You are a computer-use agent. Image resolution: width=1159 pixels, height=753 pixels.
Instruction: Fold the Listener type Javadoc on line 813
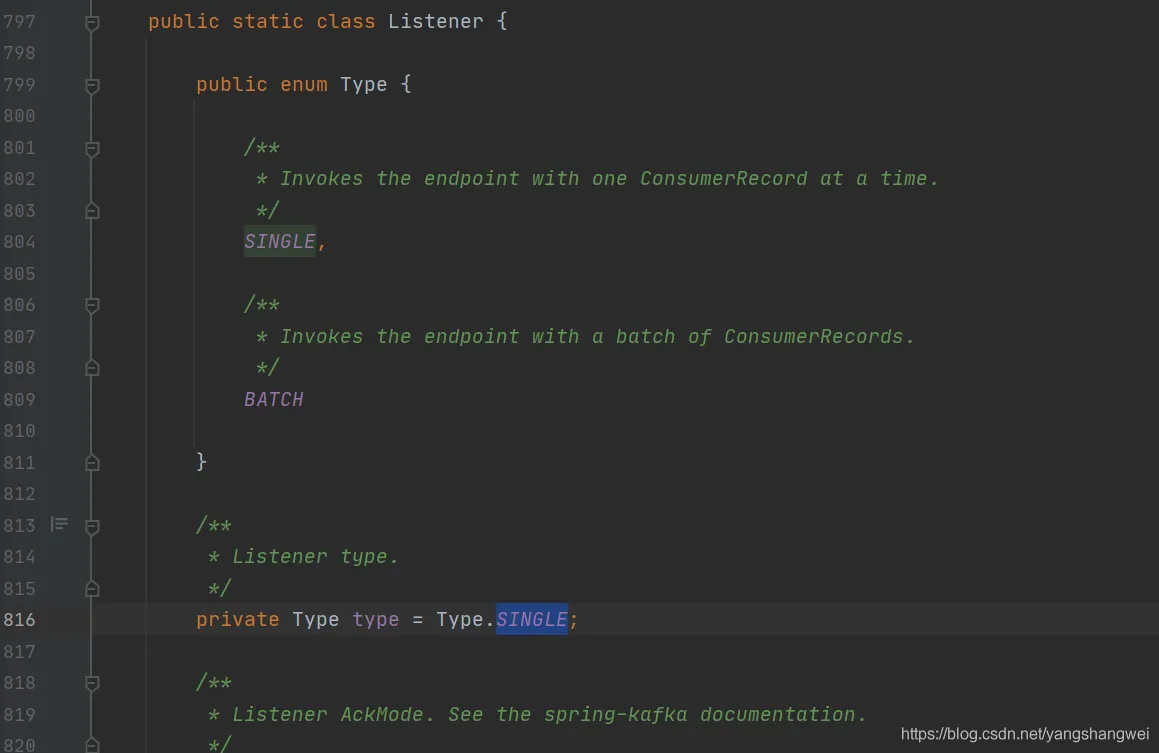point(92,526)
